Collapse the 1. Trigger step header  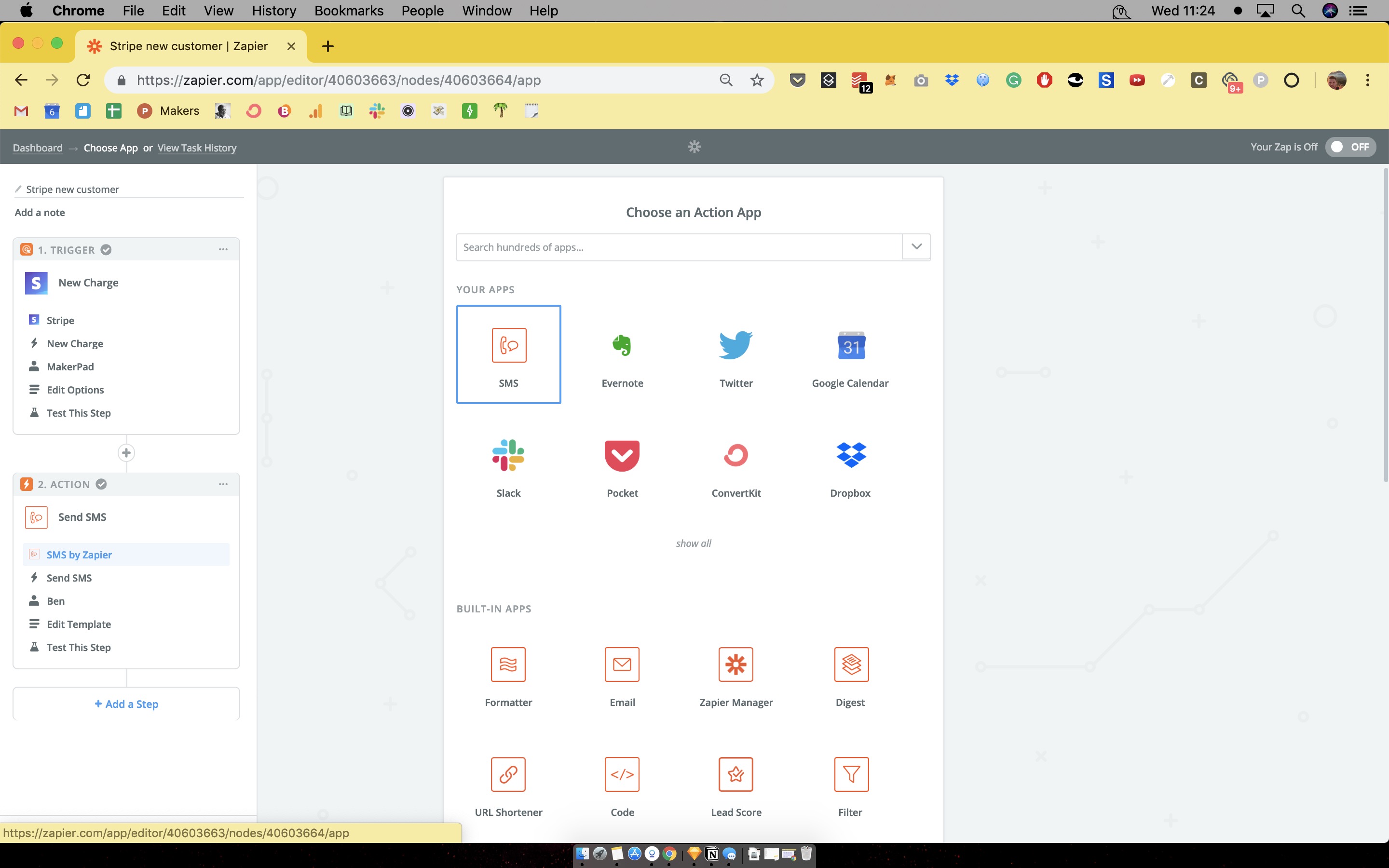click(x=126, y=250)
